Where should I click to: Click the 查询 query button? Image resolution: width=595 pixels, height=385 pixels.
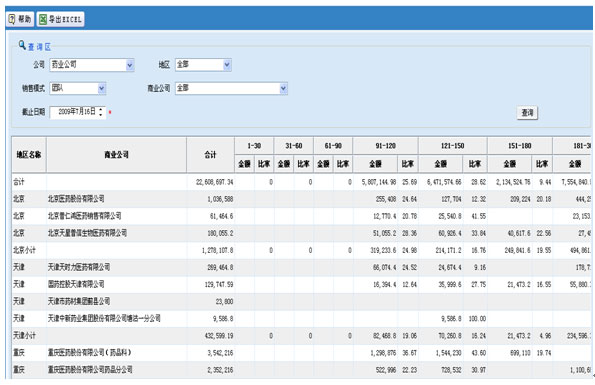(x=527, y=113)
